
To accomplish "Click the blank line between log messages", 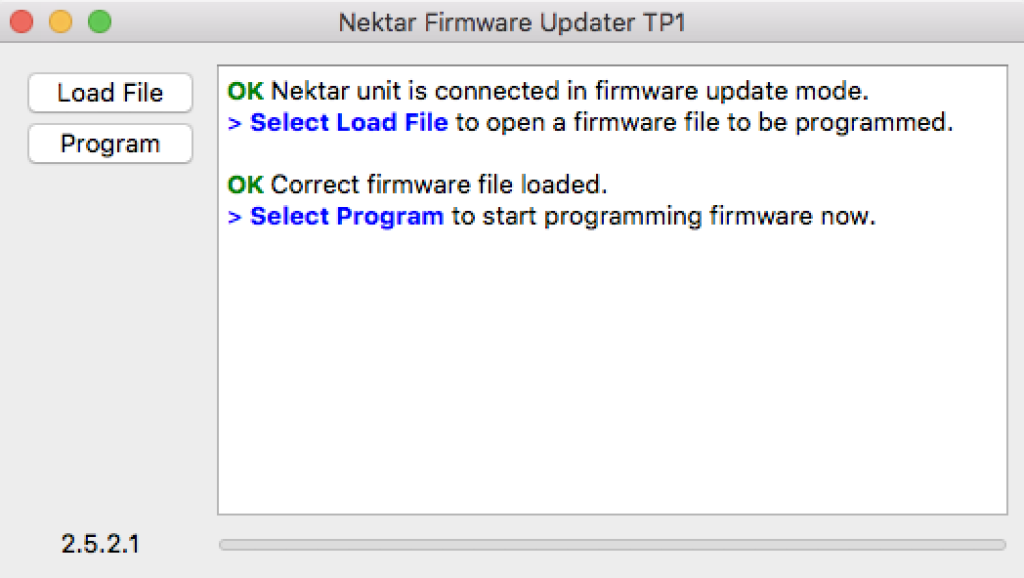I will tap(612, 154).
